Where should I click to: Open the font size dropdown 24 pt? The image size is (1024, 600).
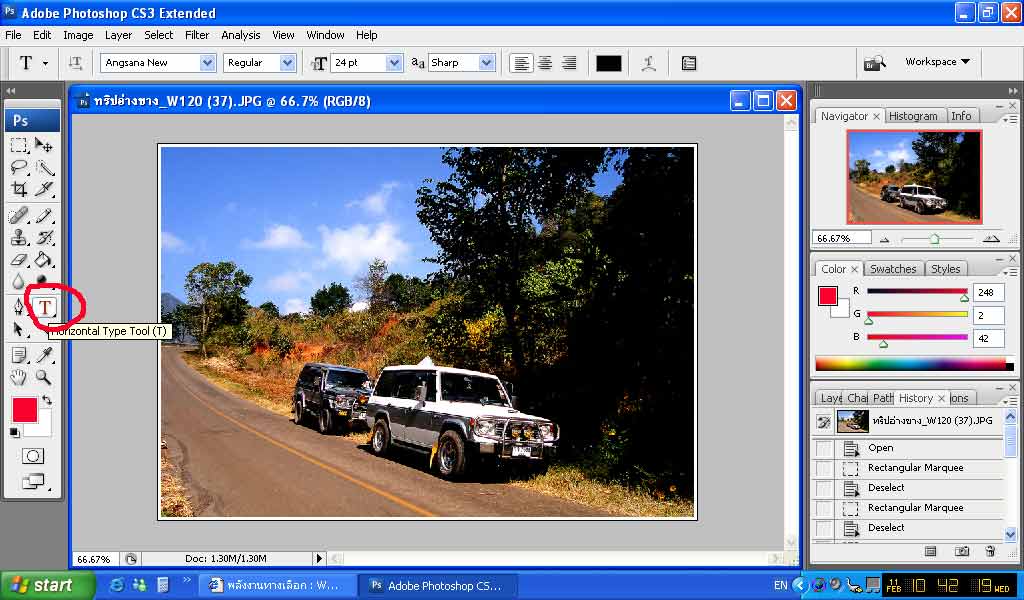[394, 63]
